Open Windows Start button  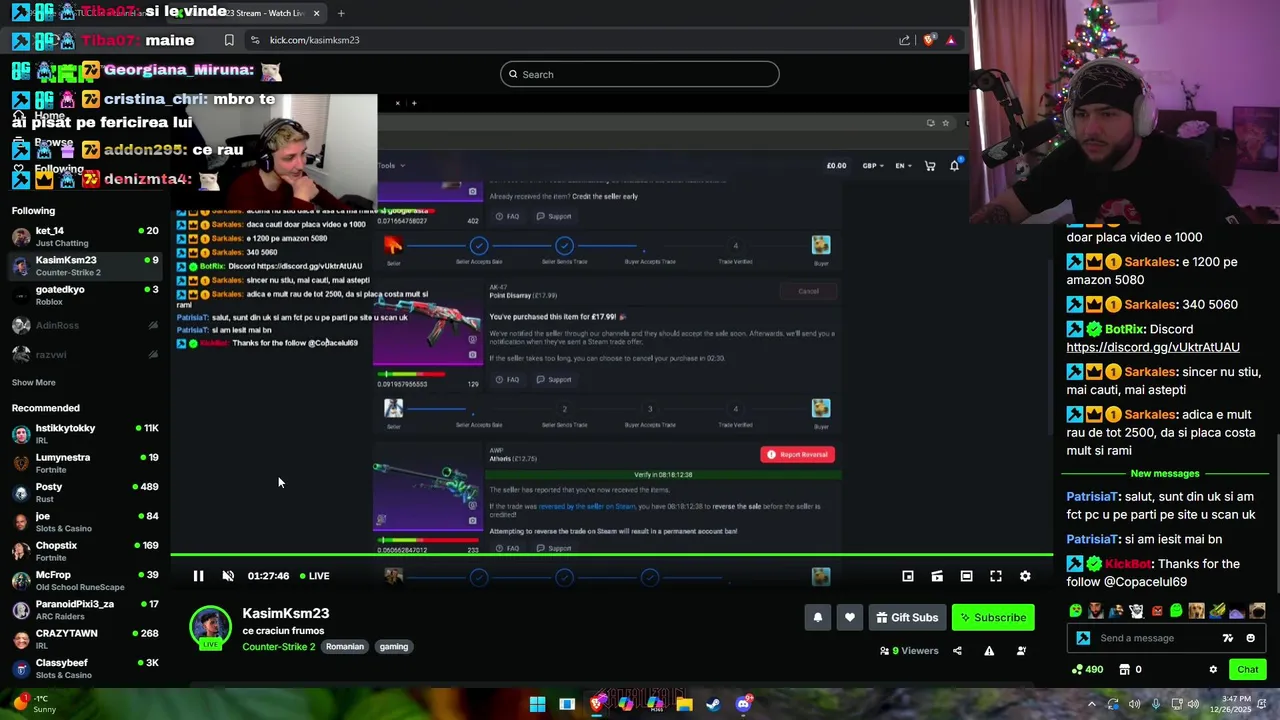537,704
